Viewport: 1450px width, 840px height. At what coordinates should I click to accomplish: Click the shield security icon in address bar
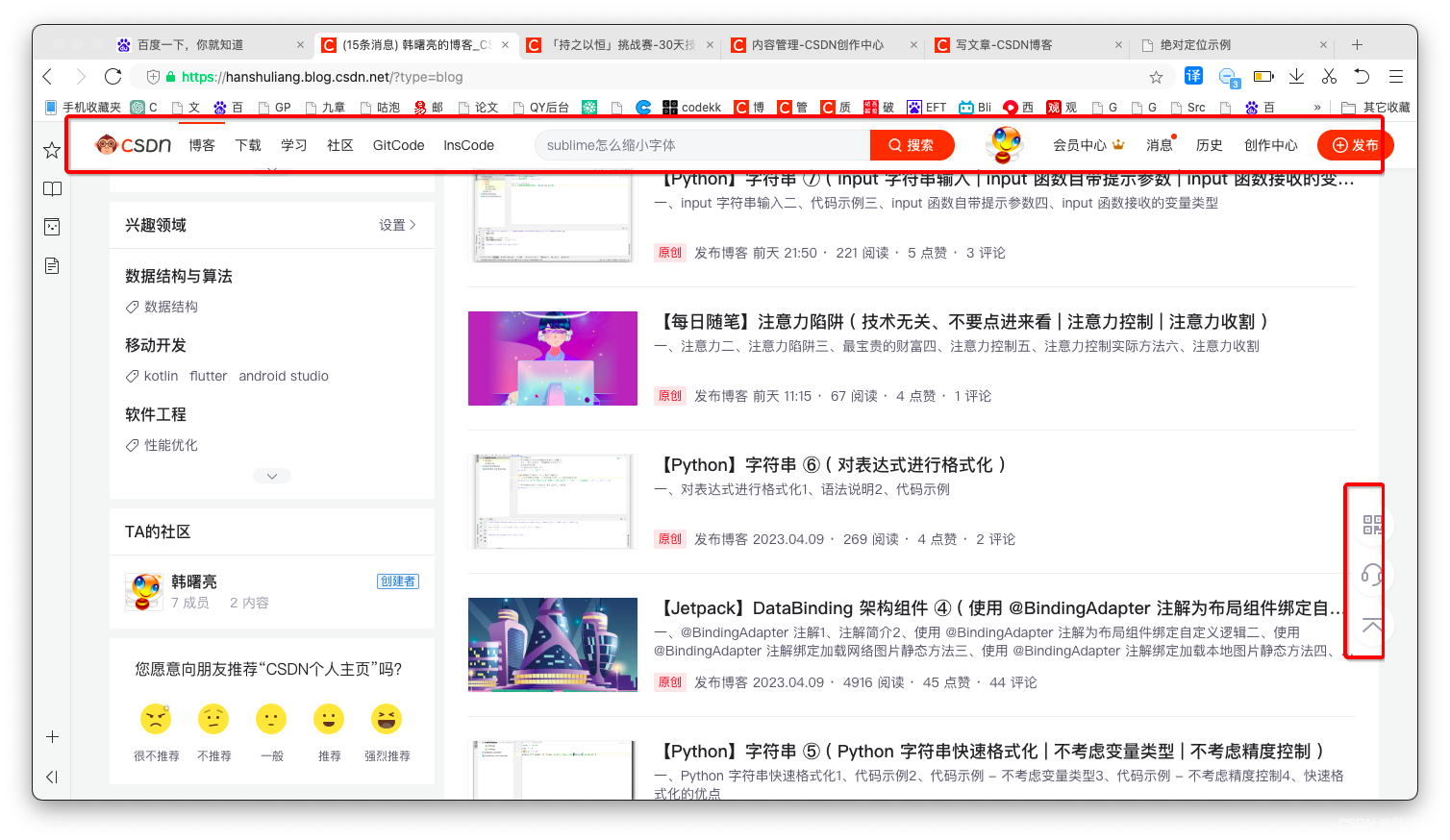tap(153, 77)
